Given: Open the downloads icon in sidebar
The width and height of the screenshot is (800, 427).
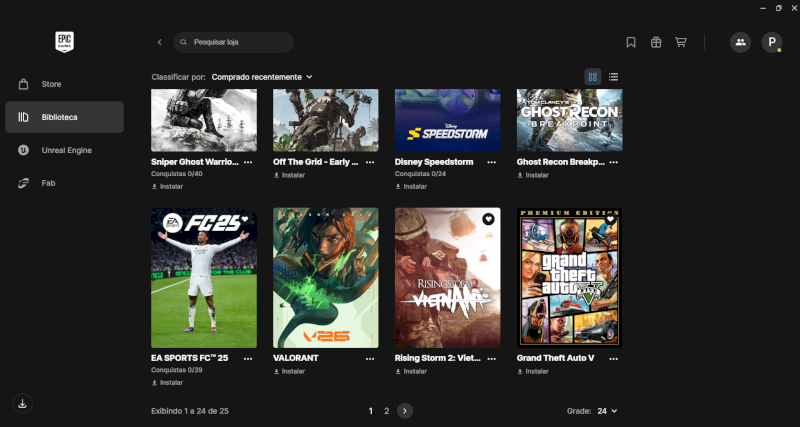Looking at the screenshot, I should pos(22,404).
